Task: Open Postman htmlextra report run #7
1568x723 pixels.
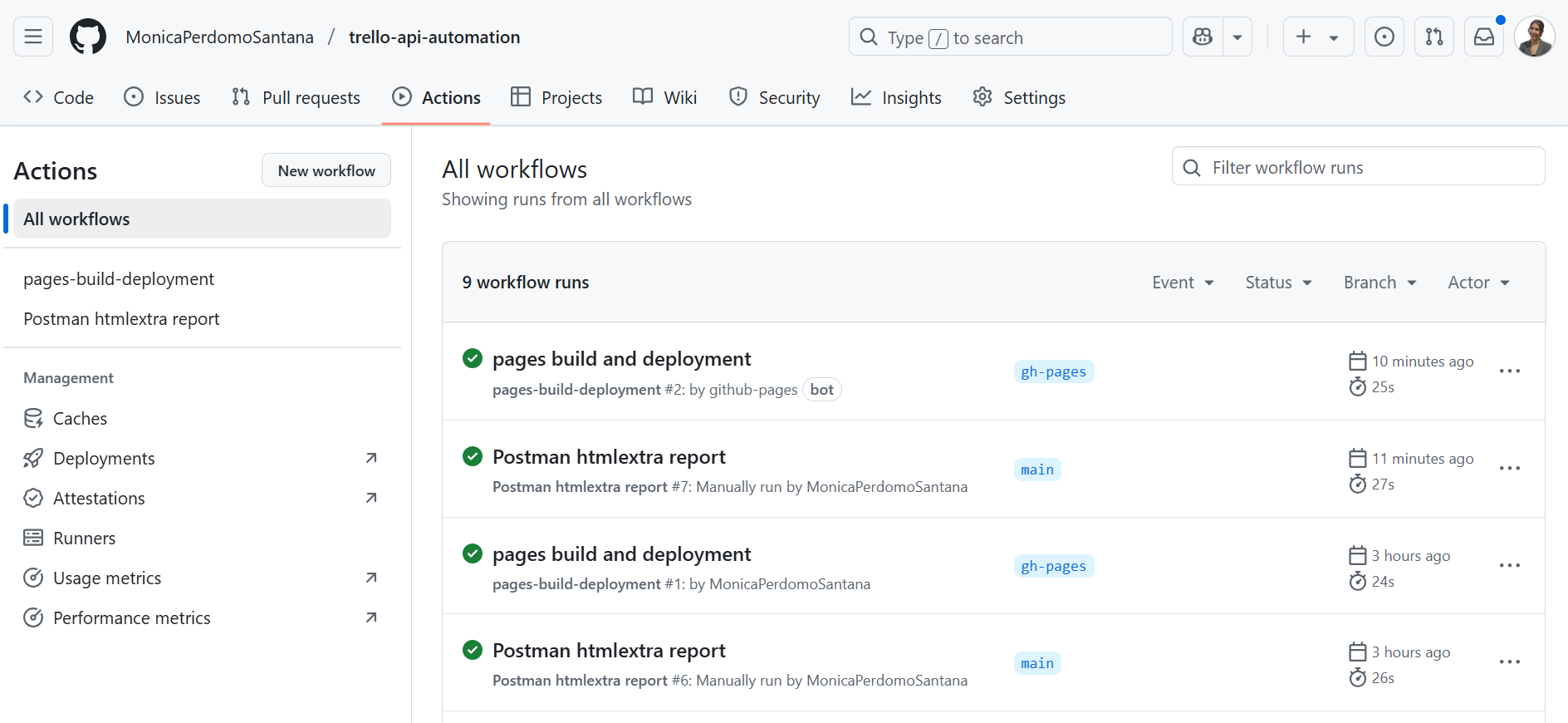Action: 609,457
